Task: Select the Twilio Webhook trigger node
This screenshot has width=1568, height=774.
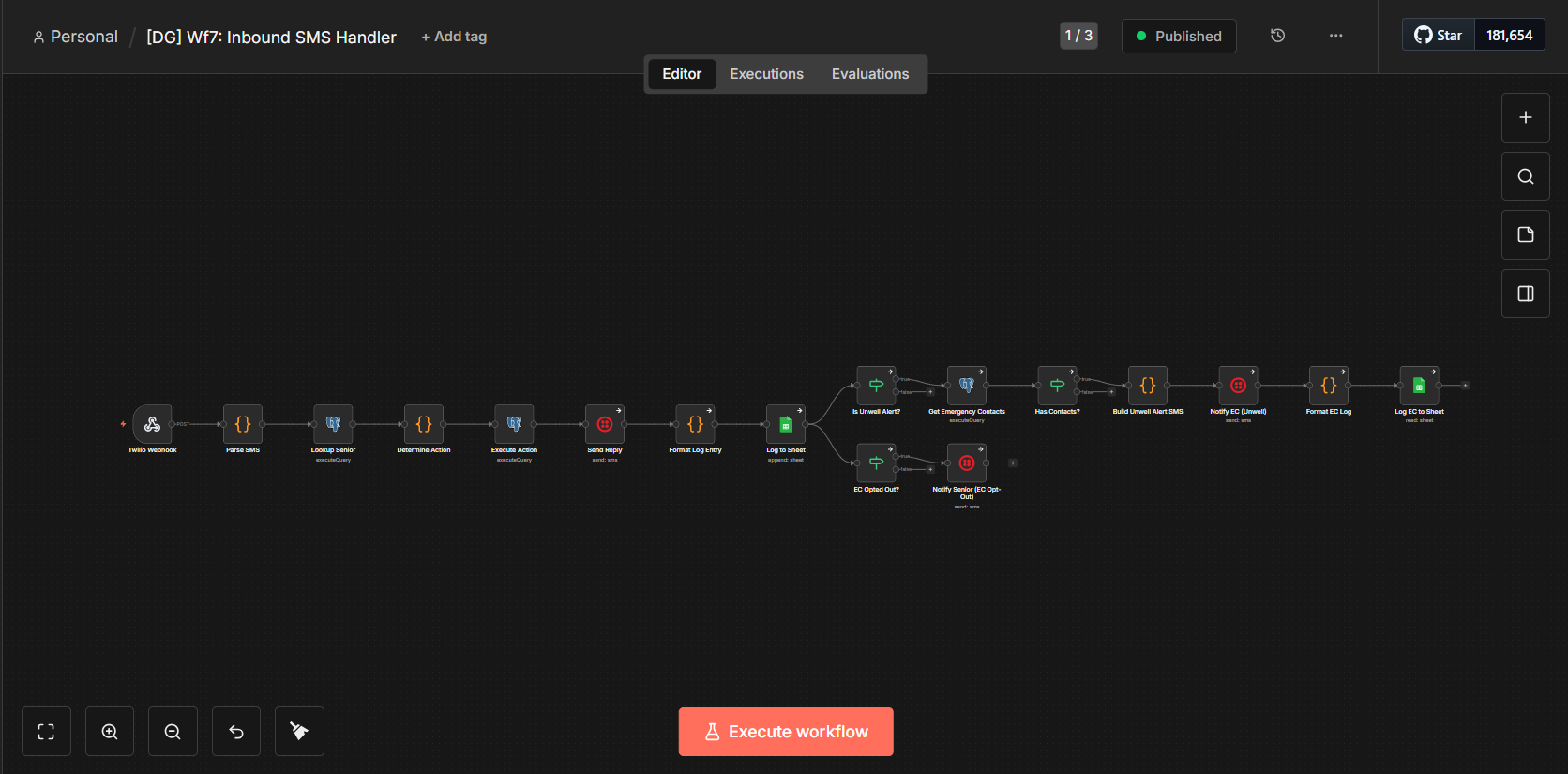Action: (x=152, y=424)
